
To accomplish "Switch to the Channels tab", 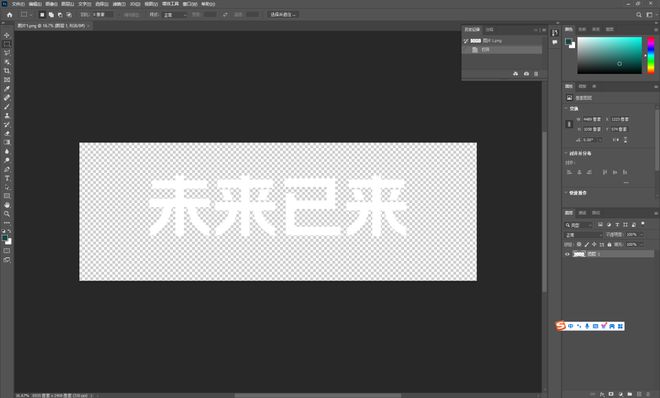I will 583,213.
